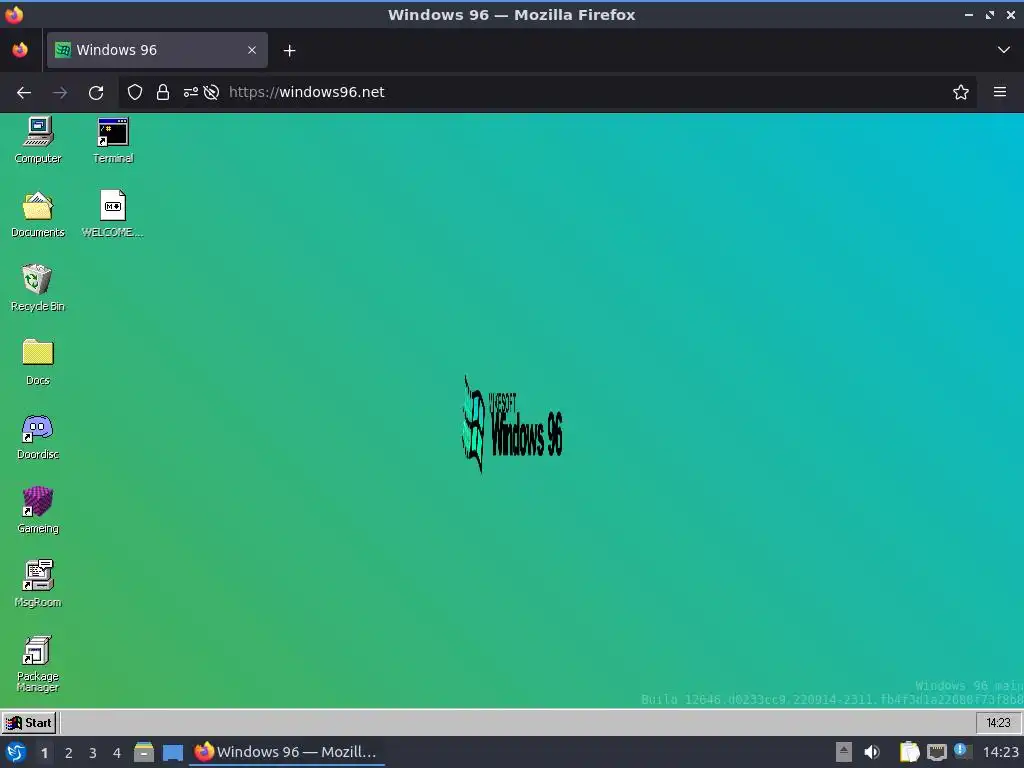Click the network status tray icon

[936, 752]
